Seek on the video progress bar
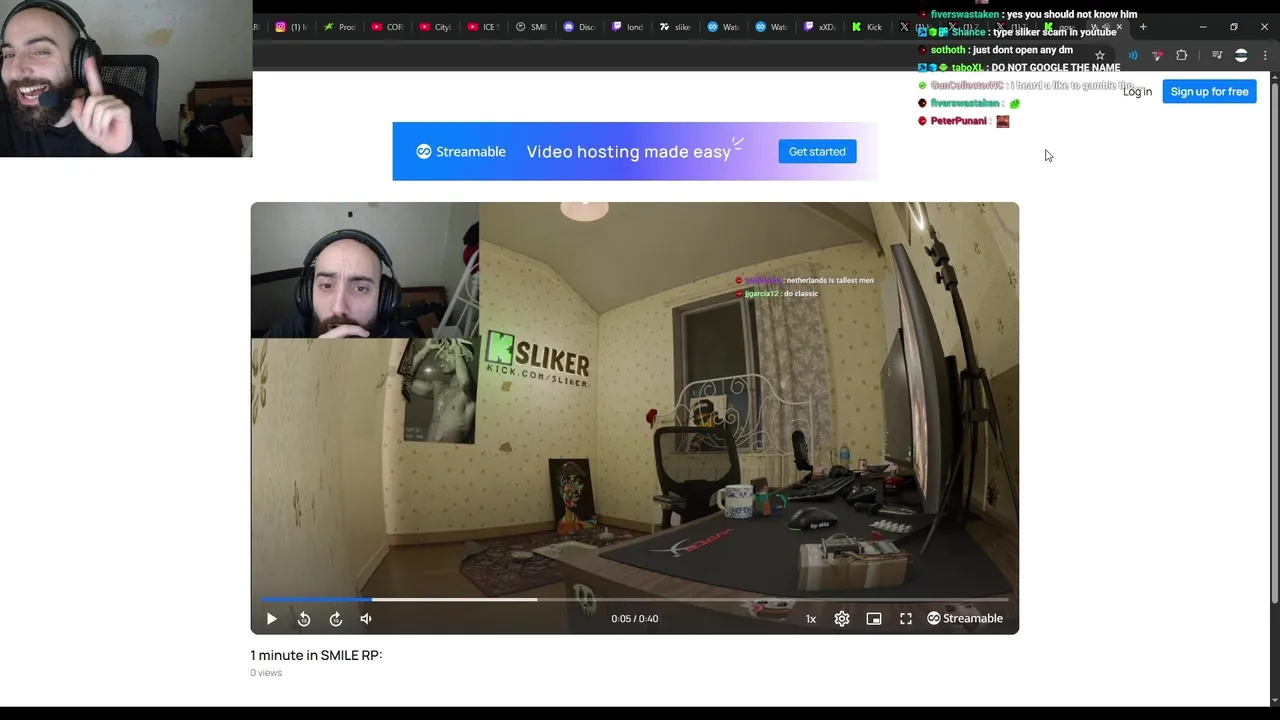Viewport: 1280px width, 720px height. coord(635,600)
